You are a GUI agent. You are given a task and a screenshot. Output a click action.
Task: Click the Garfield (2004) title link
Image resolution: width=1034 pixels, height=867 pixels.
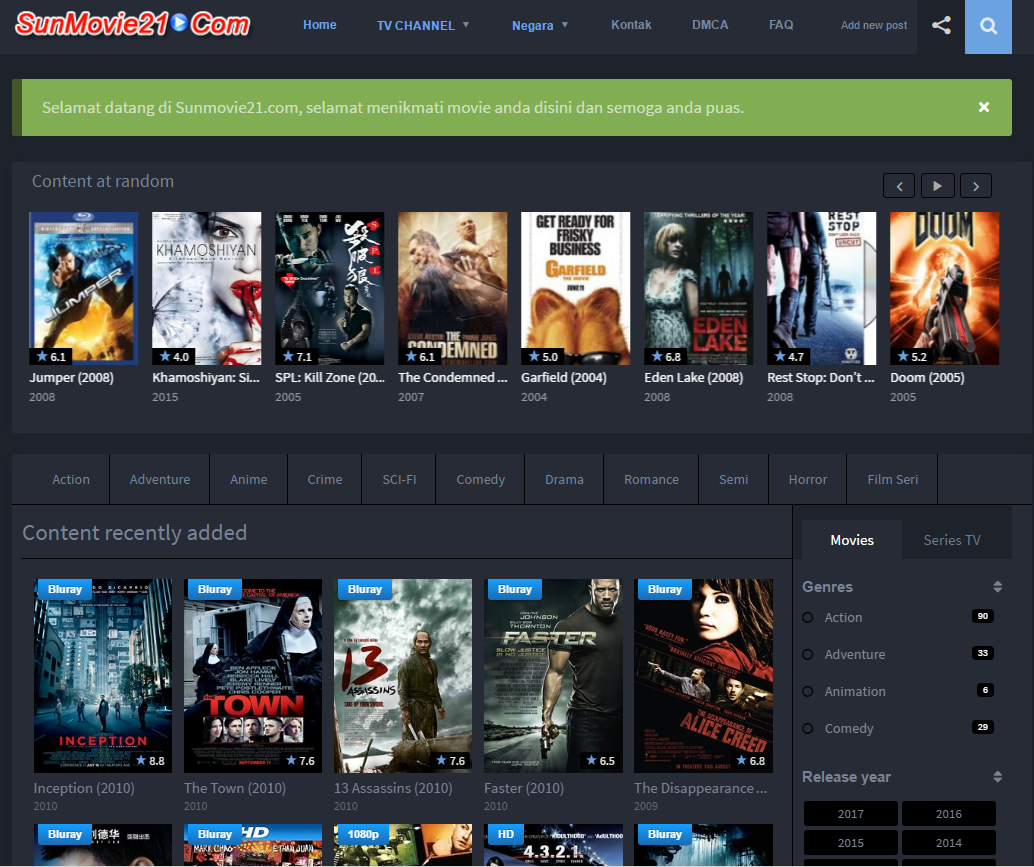[564, 378]
